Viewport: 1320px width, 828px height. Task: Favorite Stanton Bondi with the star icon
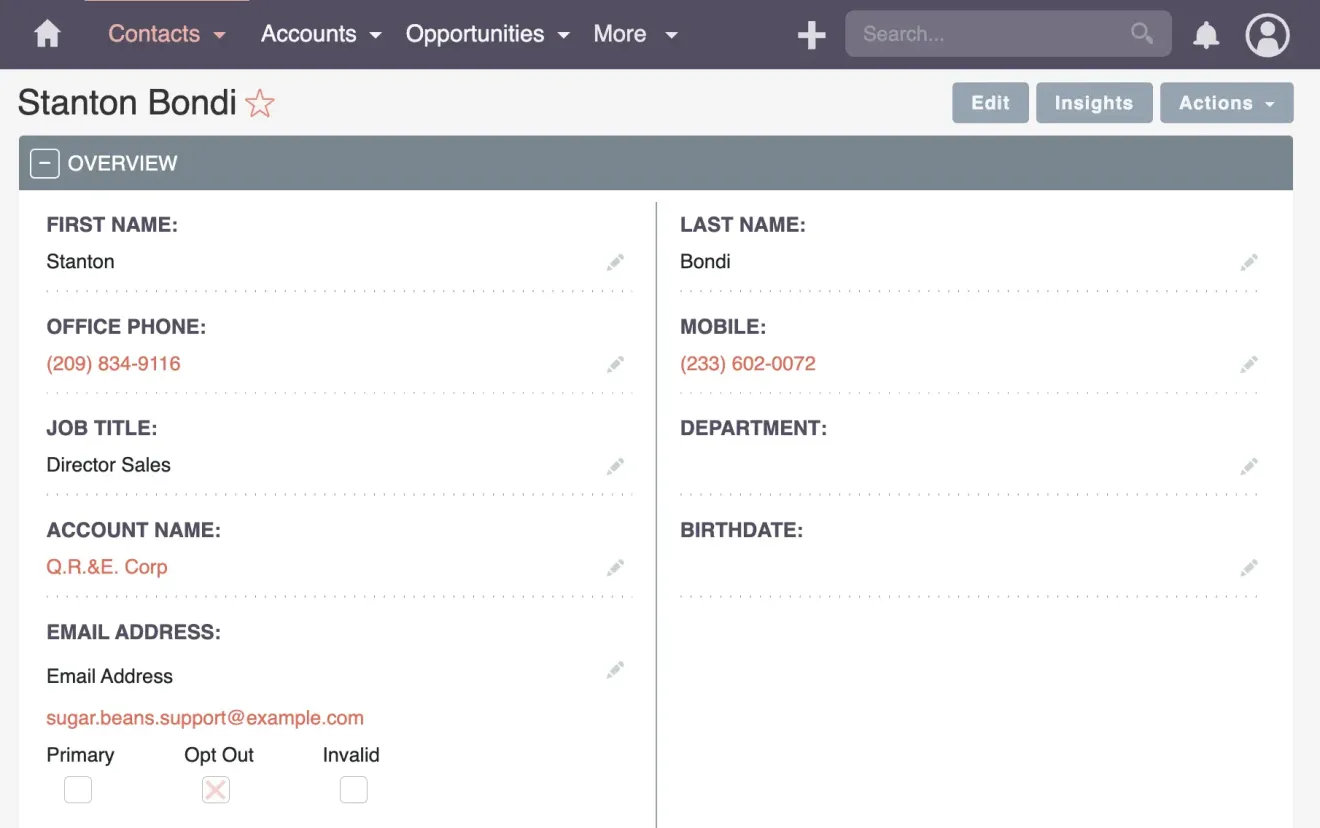point(259,103)
